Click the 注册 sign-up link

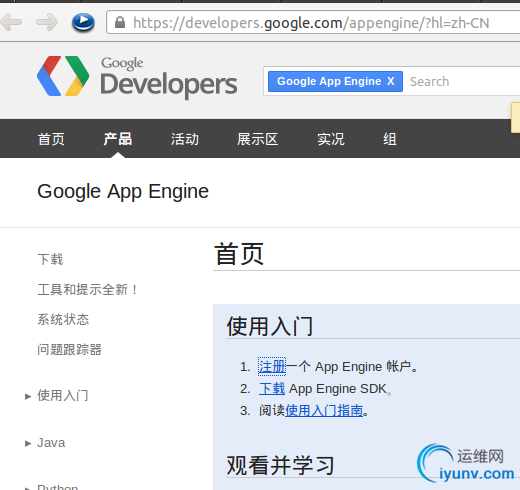272,367
